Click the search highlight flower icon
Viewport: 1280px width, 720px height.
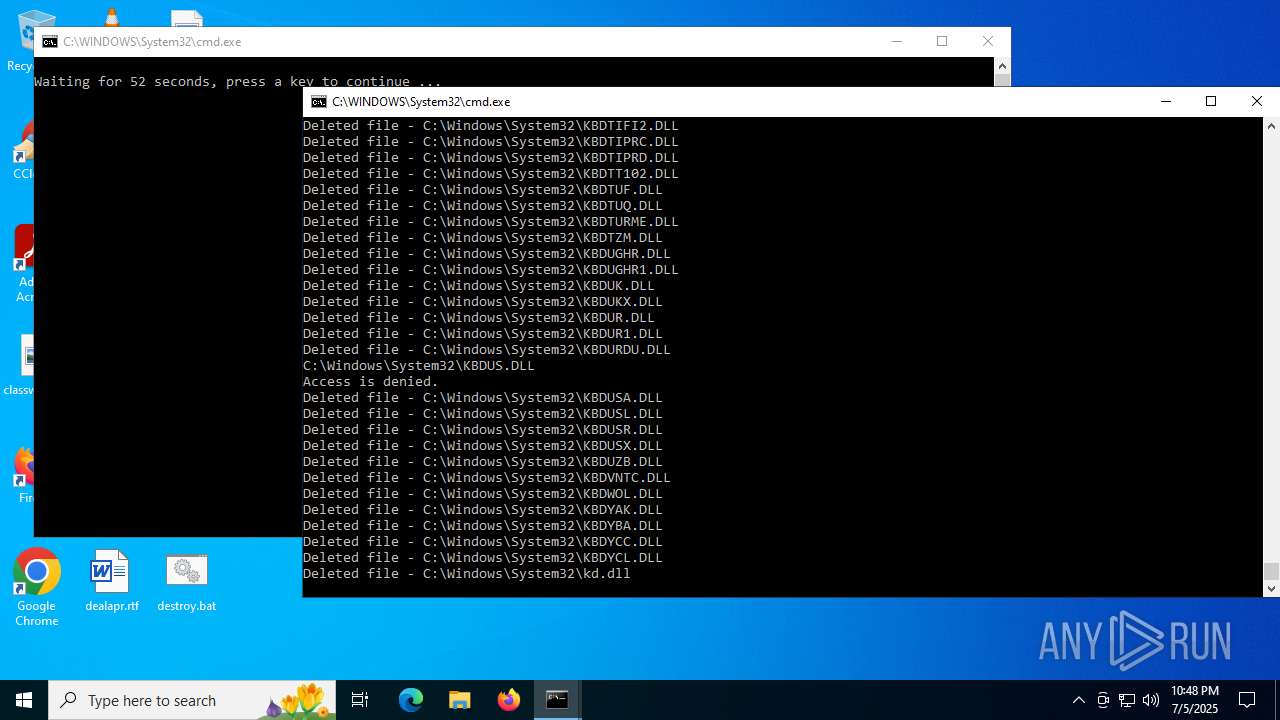coord(298,700)
